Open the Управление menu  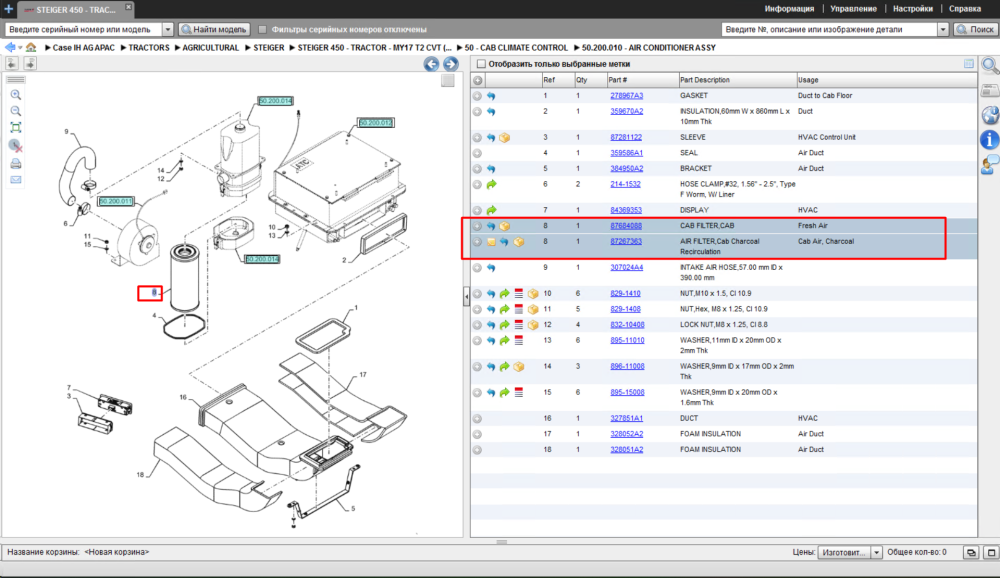point(853,9)
